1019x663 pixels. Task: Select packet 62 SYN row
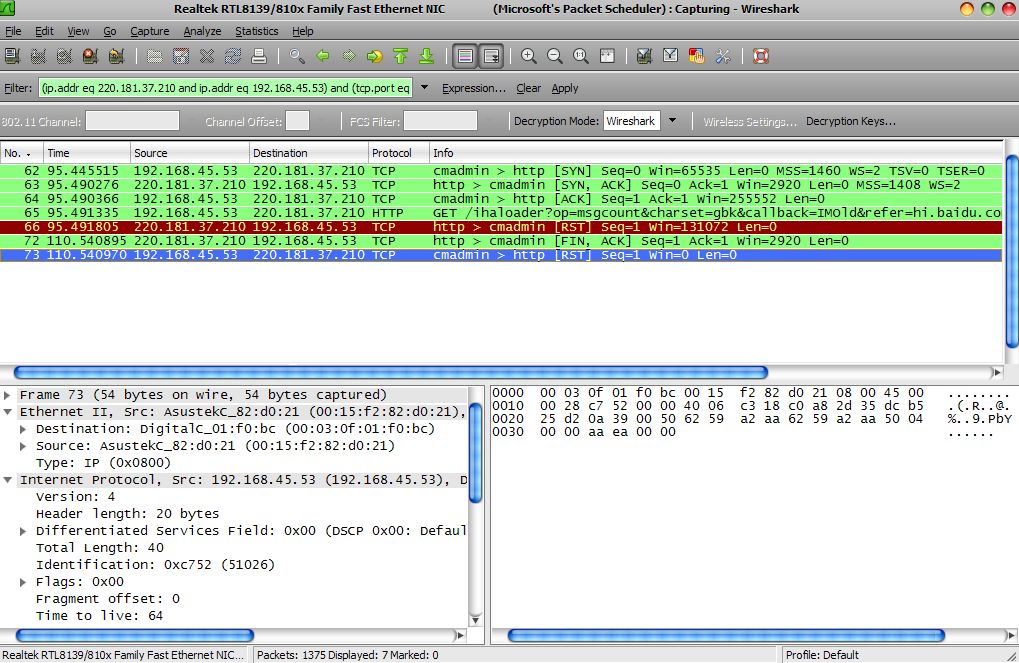501,171
